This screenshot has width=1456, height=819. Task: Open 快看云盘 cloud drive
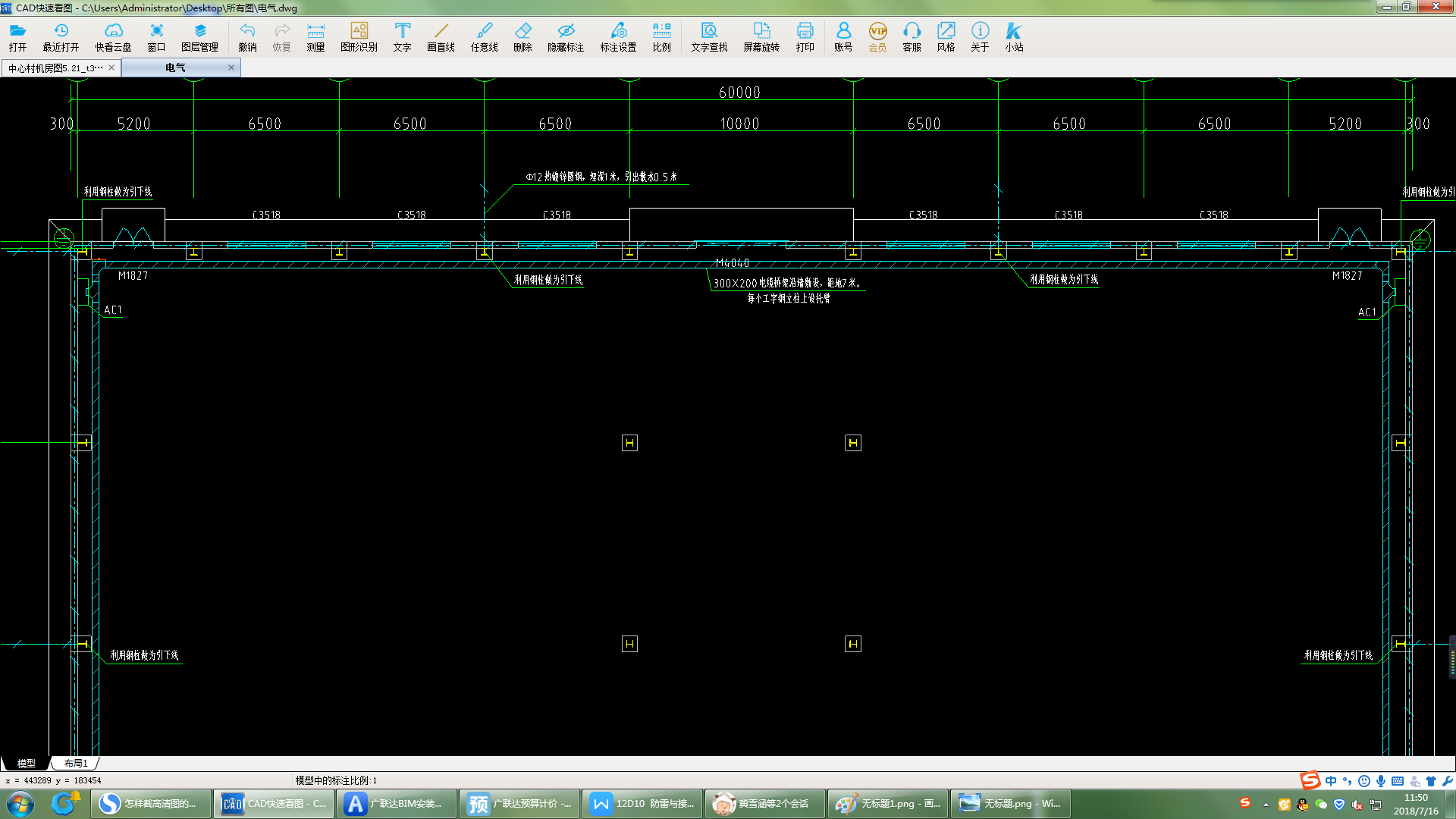click(113, 36)
